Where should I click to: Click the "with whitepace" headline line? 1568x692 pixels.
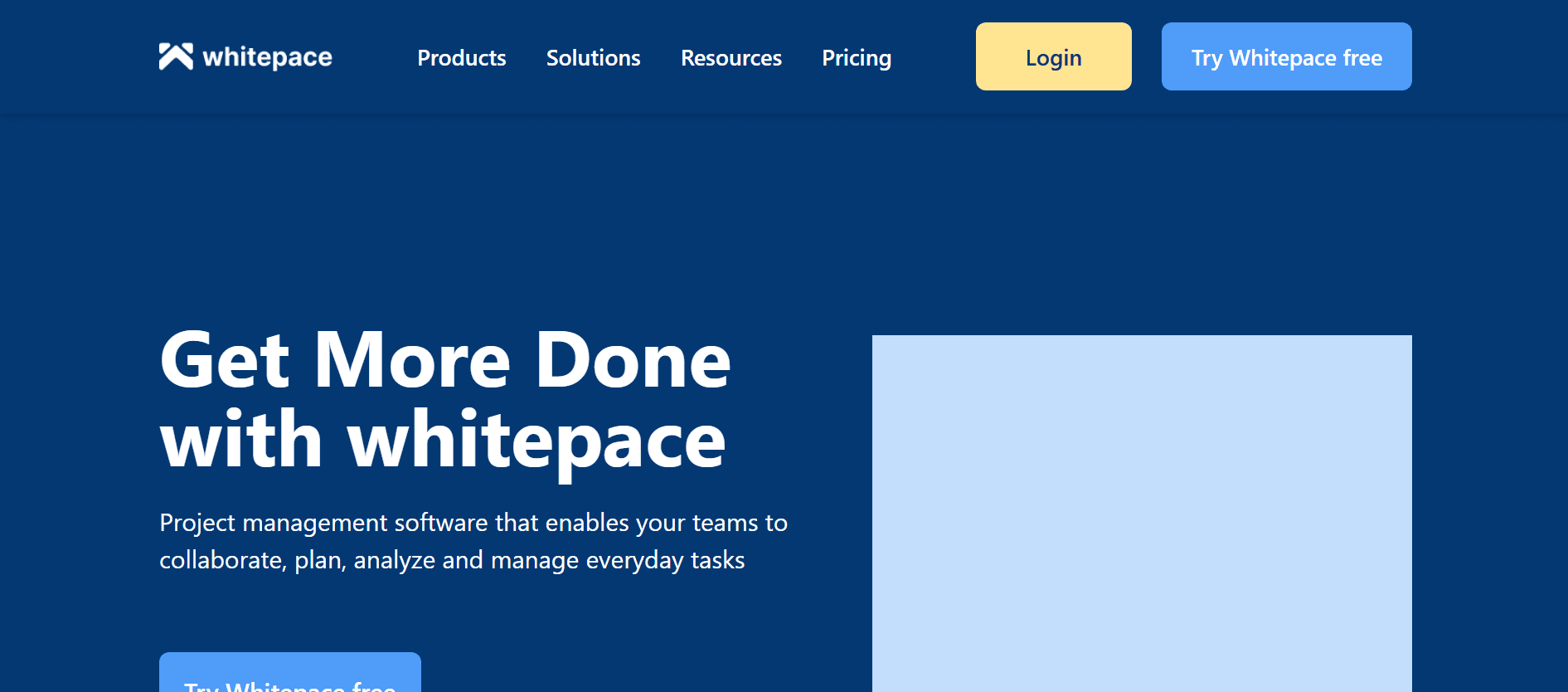442,441
